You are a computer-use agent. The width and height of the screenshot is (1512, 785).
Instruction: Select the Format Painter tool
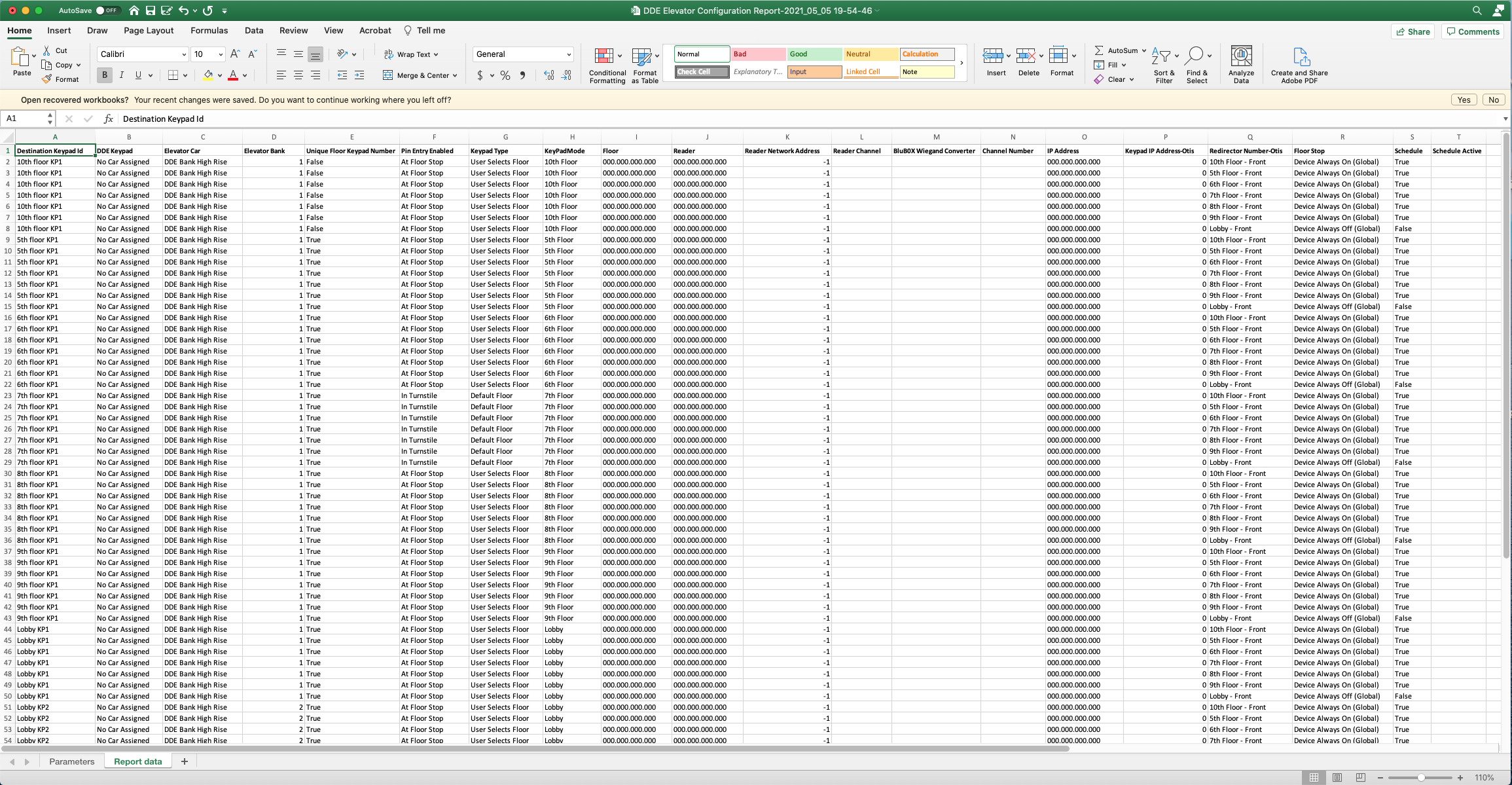[62, 79]
